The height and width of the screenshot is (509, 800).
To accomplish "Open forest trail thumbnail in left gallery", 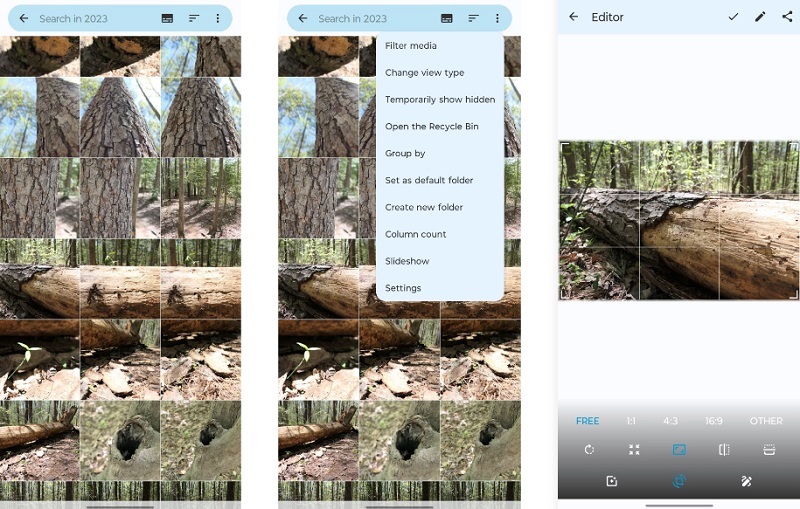I will tap(201, 198).
